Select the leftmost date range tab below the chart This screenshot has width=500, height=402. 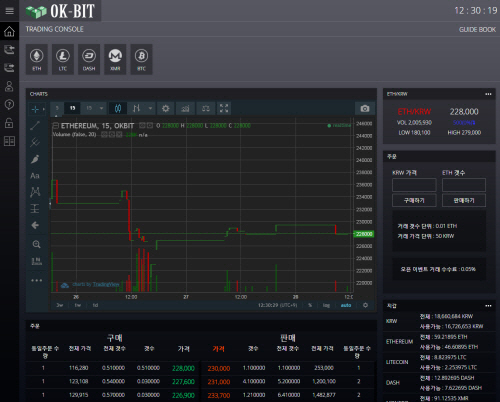60,305
